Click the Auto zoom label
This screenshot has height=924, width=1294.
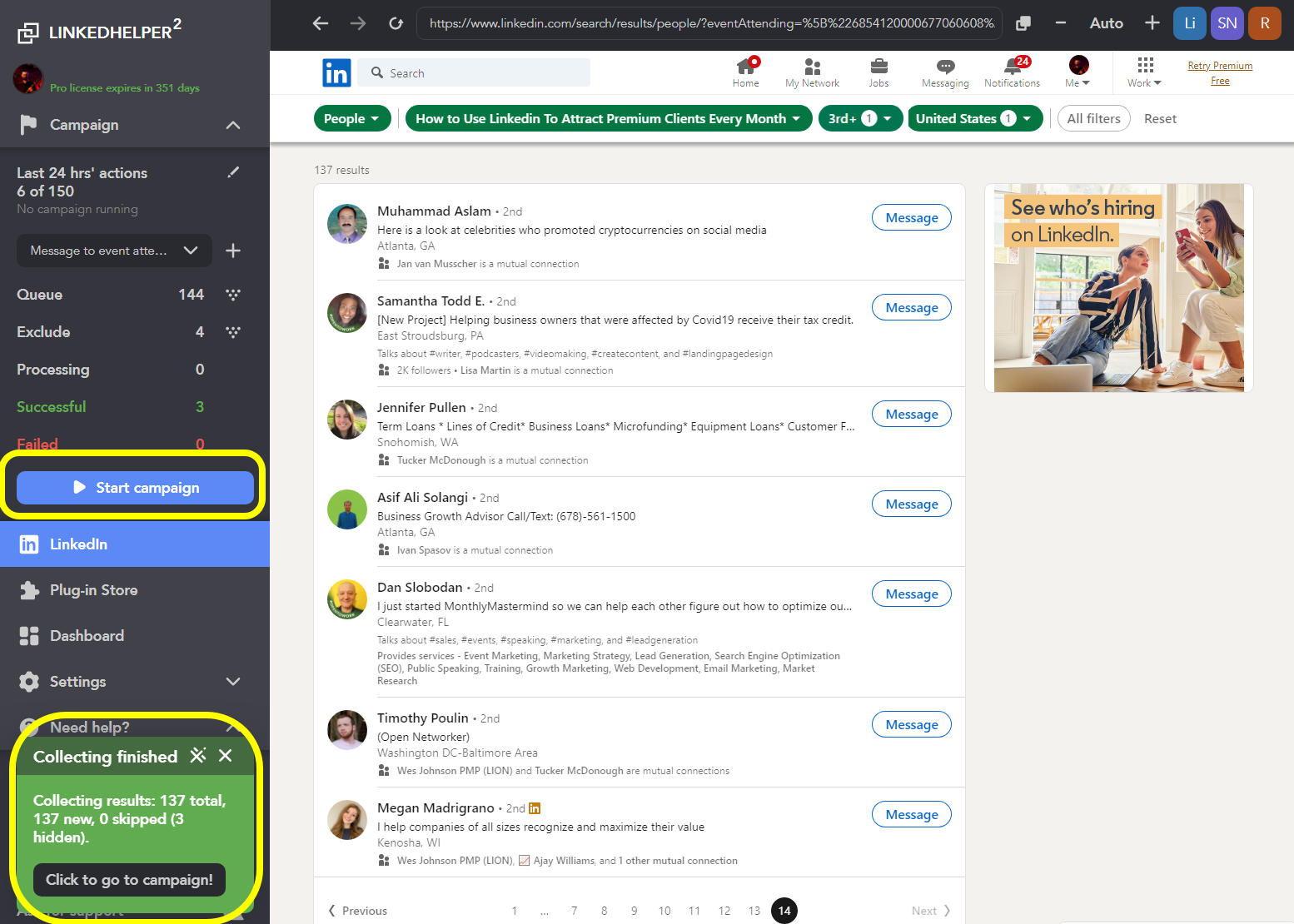1107,23
